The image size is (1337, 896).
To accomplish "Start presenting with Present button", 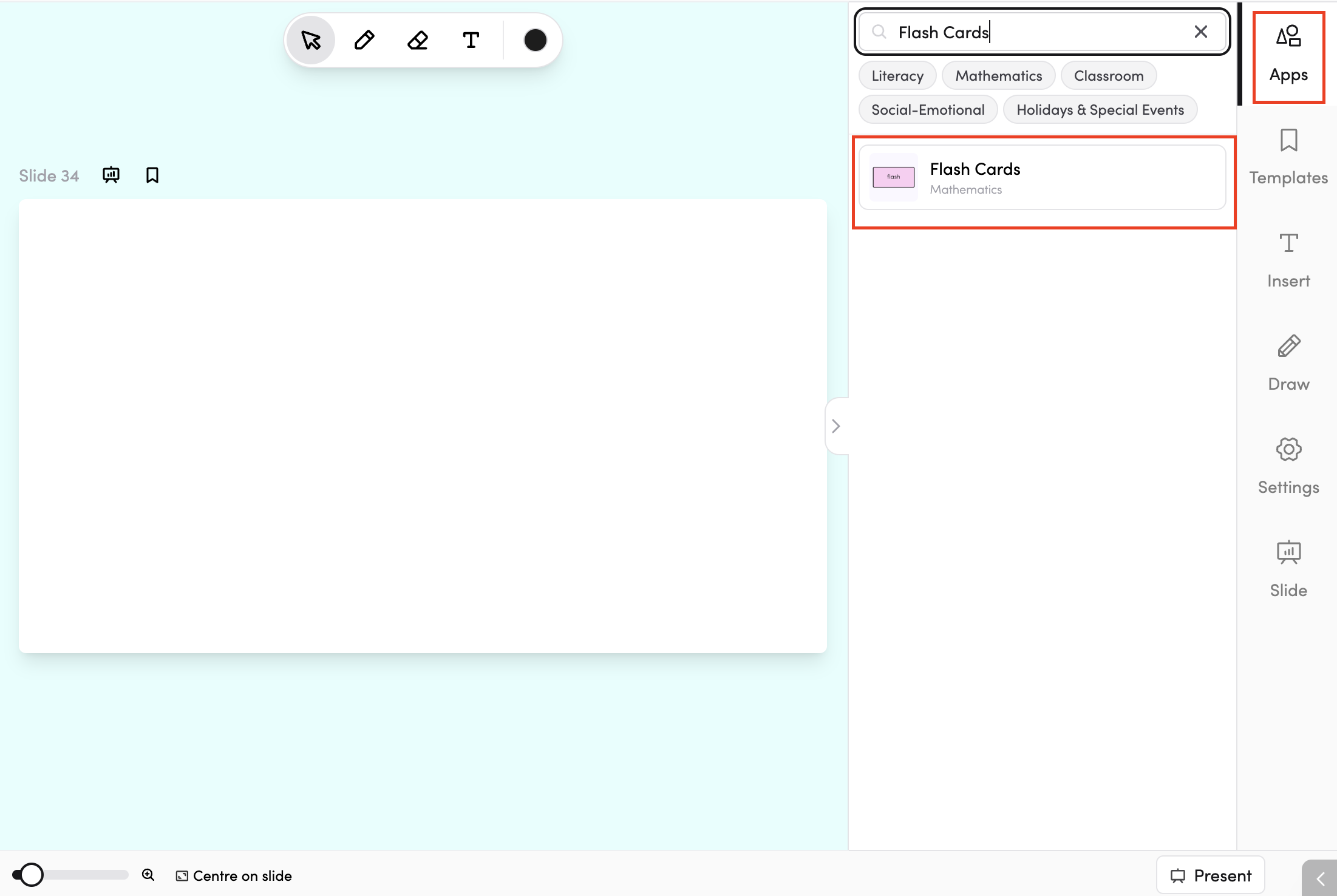I will pyautogui.click(x=1211, y=875).
